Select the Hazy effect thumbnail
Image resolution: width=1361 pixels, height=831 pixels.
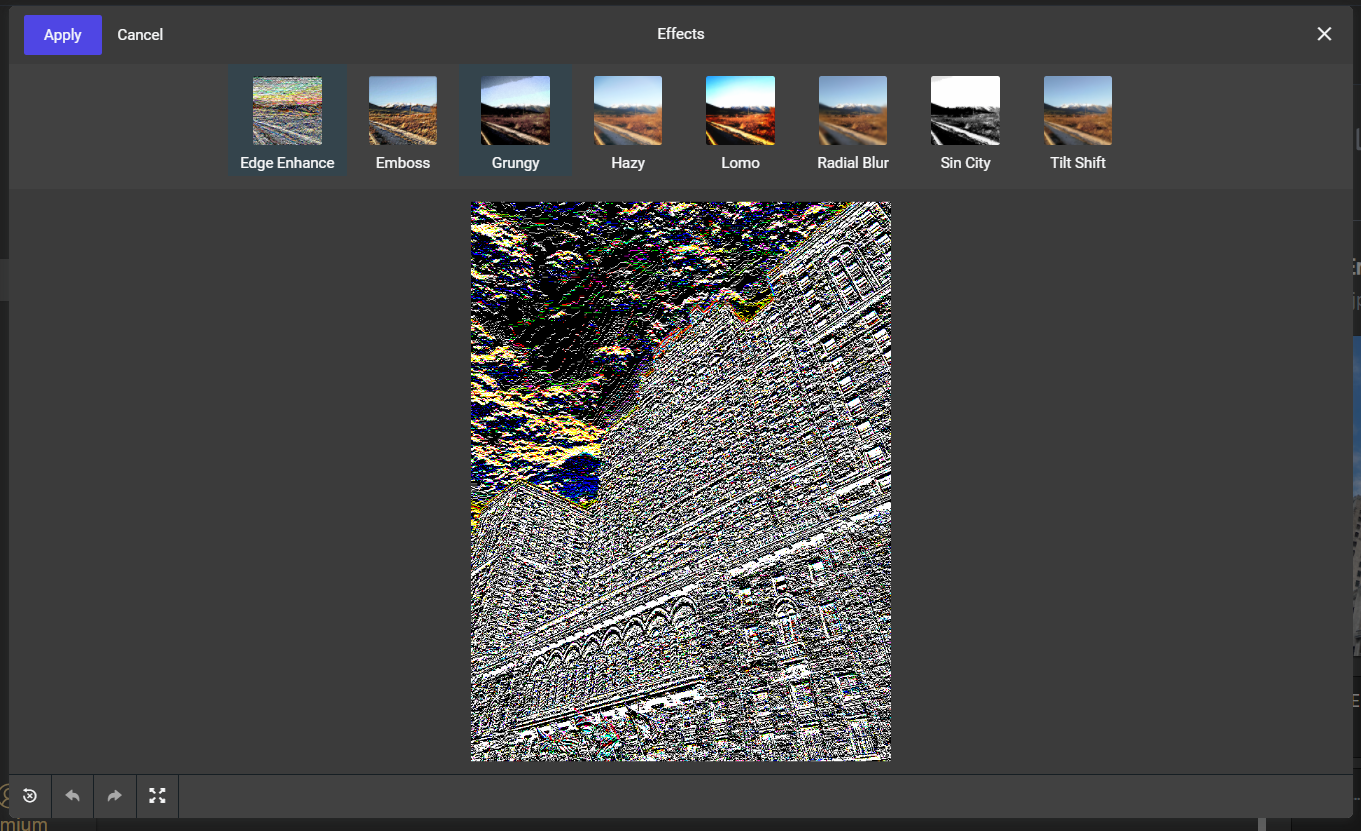(628, 111)
